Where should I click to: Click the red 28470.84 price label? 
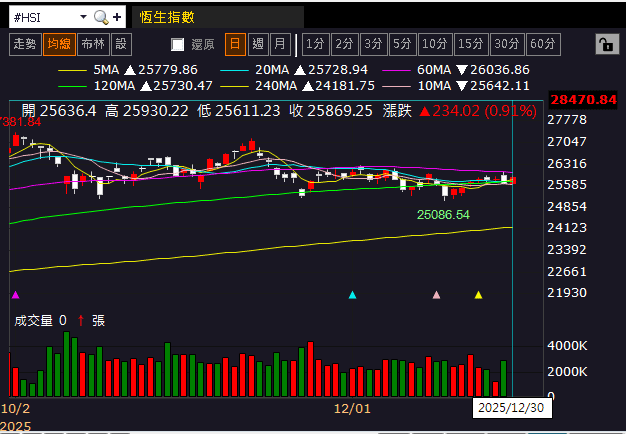[x=583, y=99]
